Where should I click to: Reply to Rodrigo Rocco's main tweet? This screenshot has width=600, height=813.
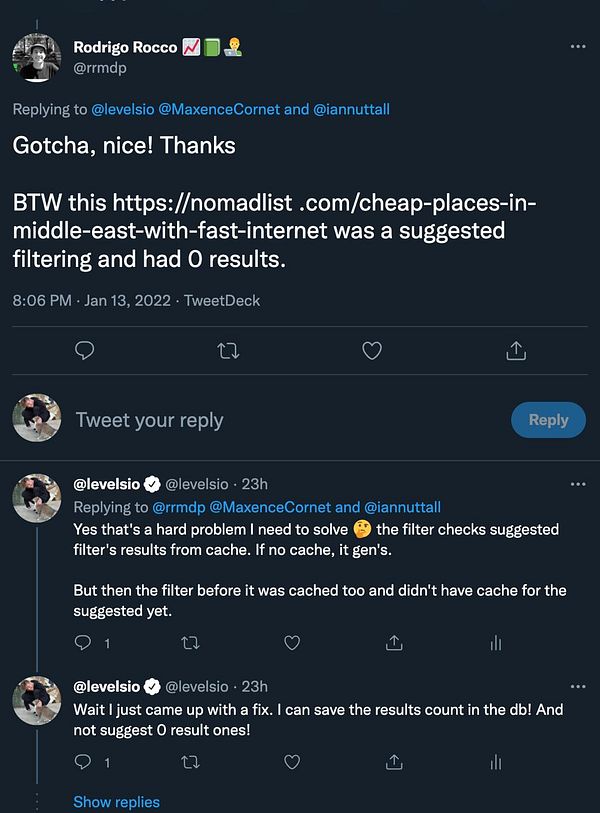85,350
